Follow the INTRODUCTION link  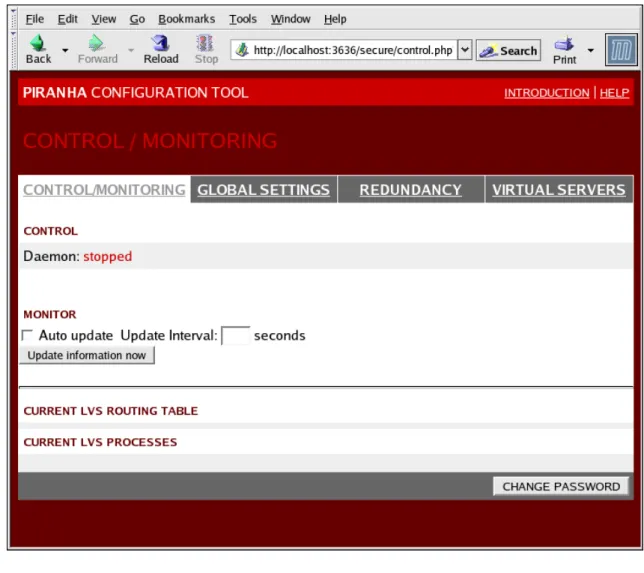pyautogui.click(x=547, y=93)
